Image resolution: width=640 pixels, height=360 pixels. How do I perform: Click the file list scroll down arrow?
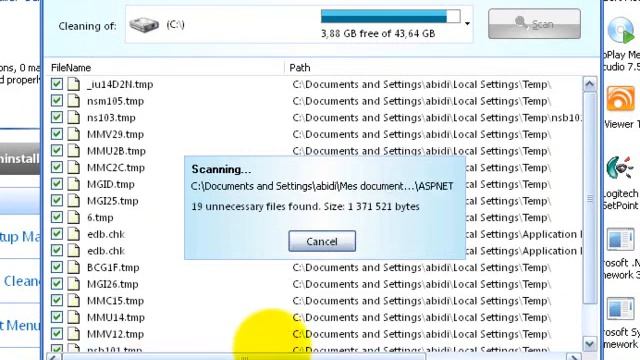coord(589,344)
